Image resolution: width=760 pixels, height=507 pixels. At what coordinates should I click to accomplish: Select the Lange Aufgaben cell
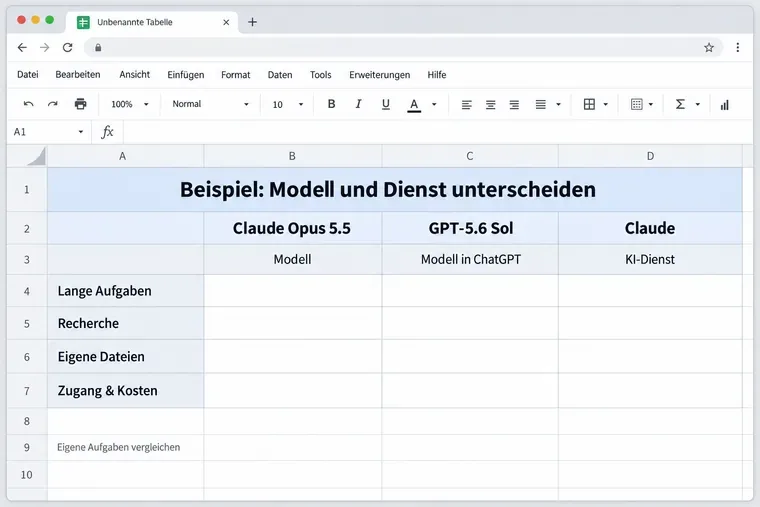(126, 291)
